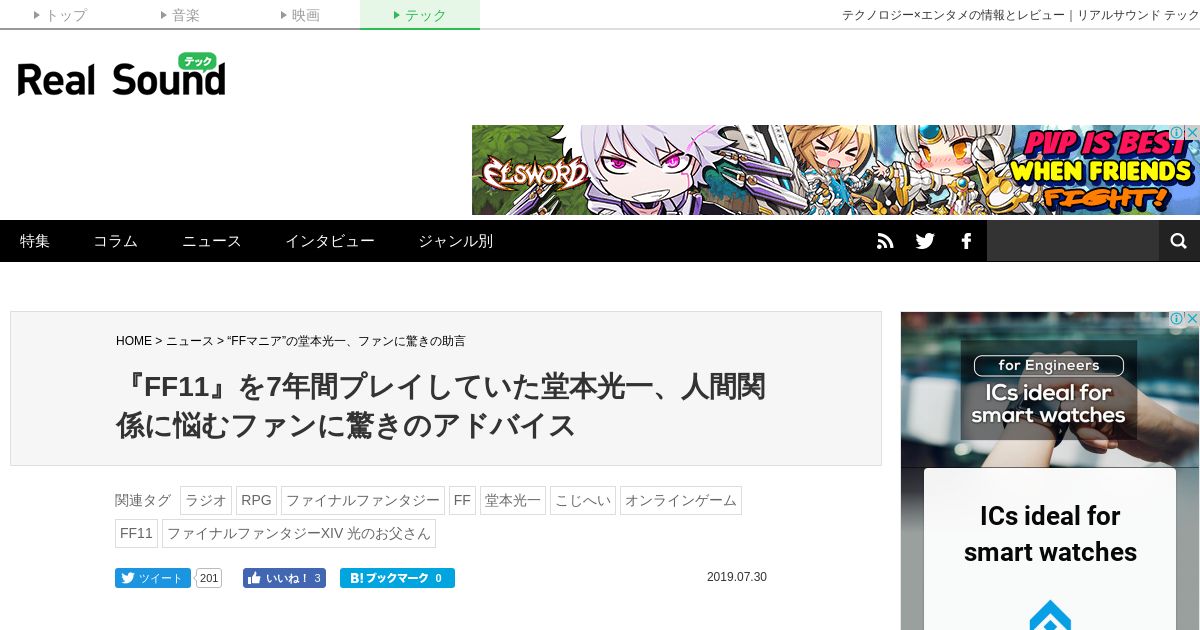This screenshot has height=630, width=1200.
Task: Switch to the 音楽 tab
Action: 180,15
